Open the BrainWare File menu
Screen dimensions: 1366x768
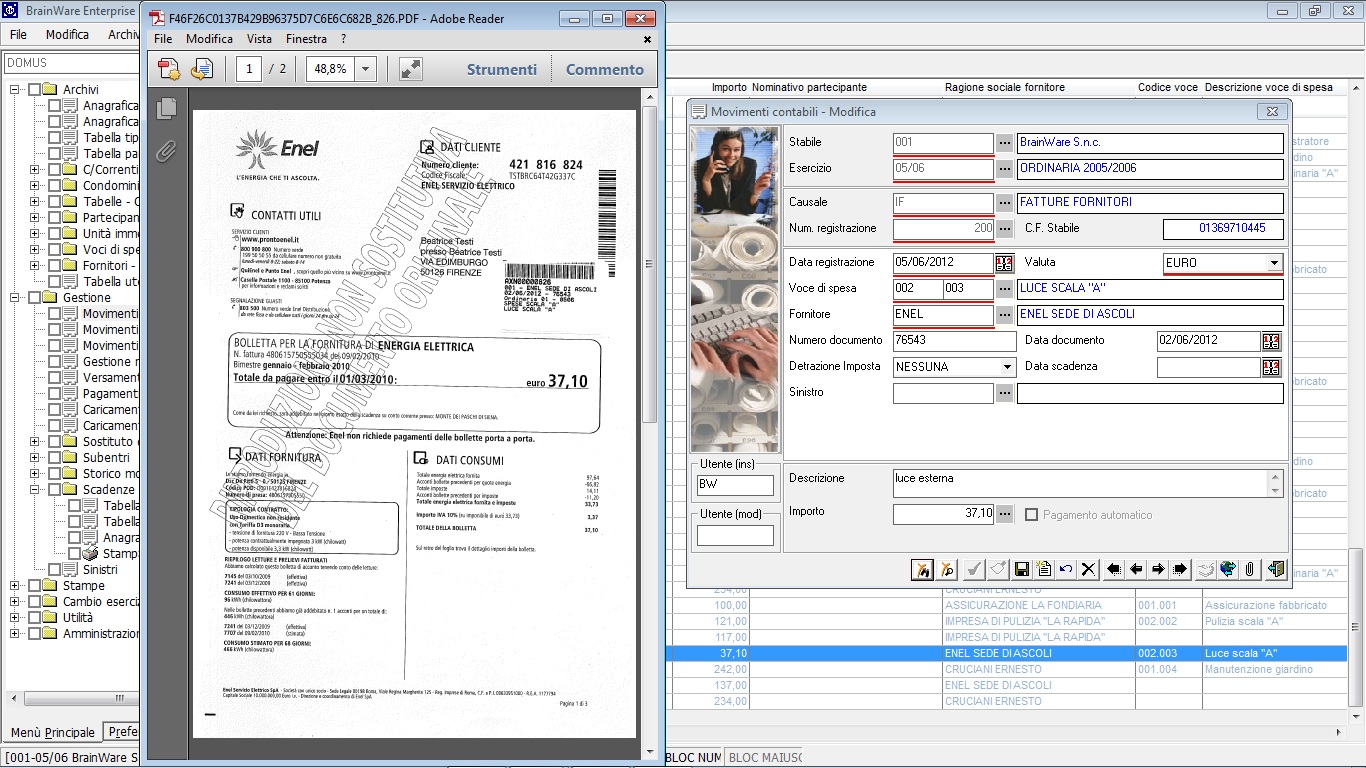(x=18, y=34)
